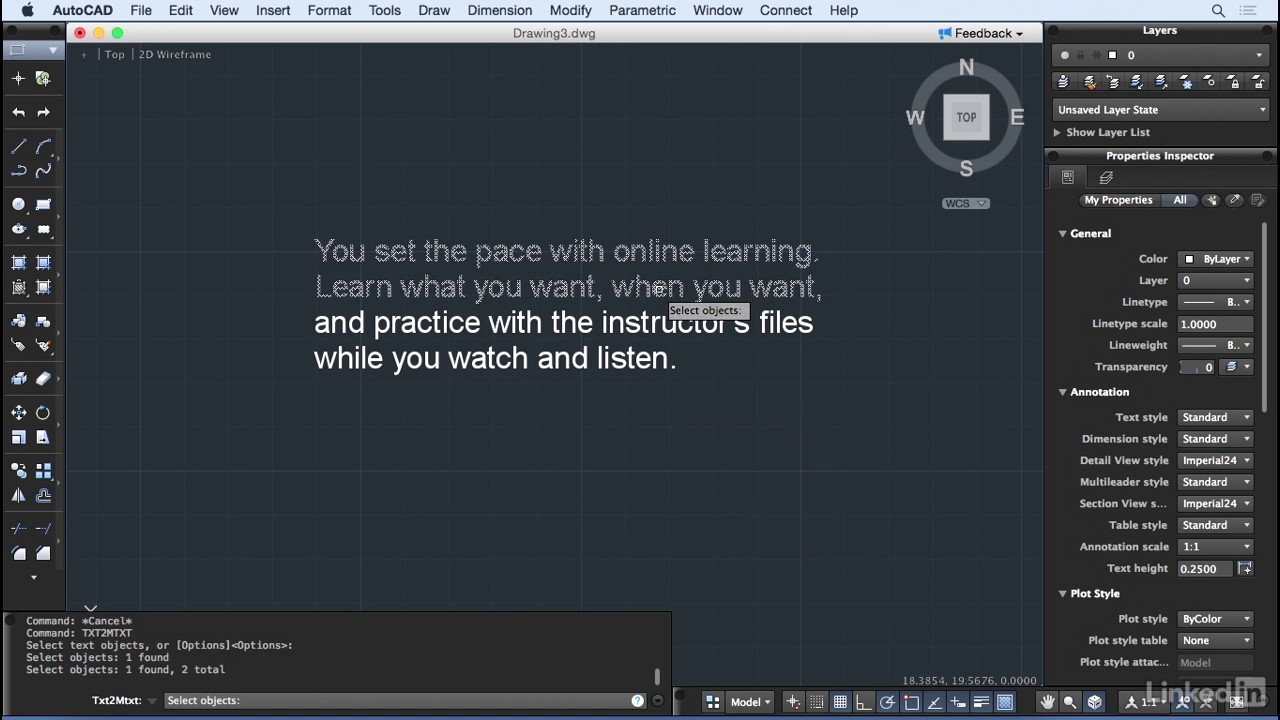The width and height of the screenshot is (1280, 720).
Task: Open the Insert menu
Action: [x=273, y=10]
